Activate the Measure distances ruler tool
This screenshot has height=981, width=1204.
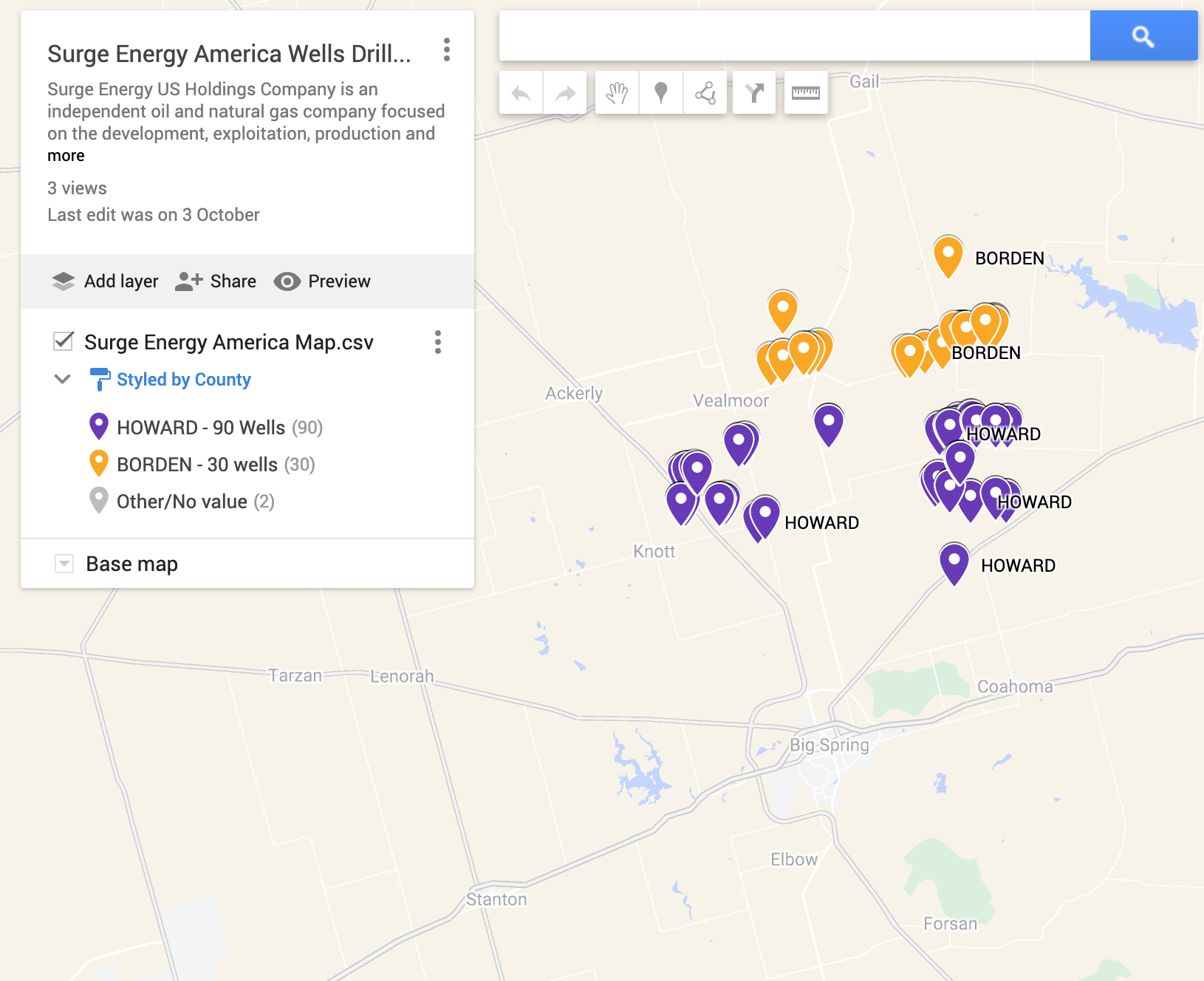pyautogui.click(x=805, y=92)
